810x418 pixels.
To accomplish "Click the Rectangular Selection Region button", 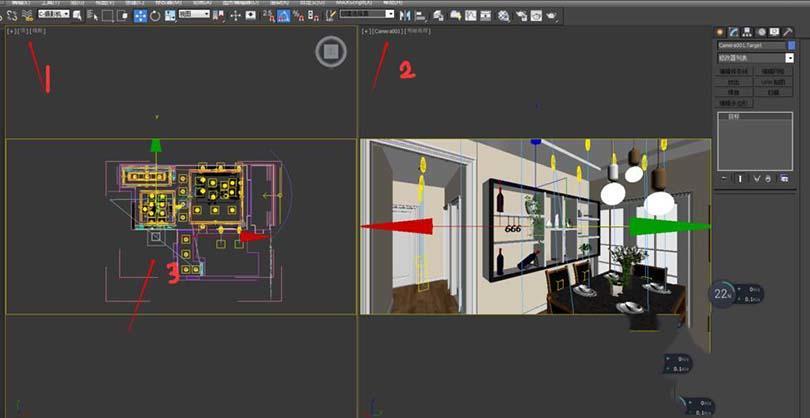I will tap(107, 16).
